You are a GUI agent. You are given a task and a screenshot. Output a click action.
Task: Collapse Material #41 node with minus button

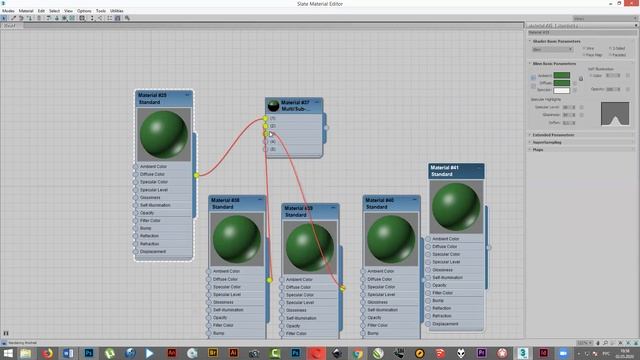(x=479, y=167)
